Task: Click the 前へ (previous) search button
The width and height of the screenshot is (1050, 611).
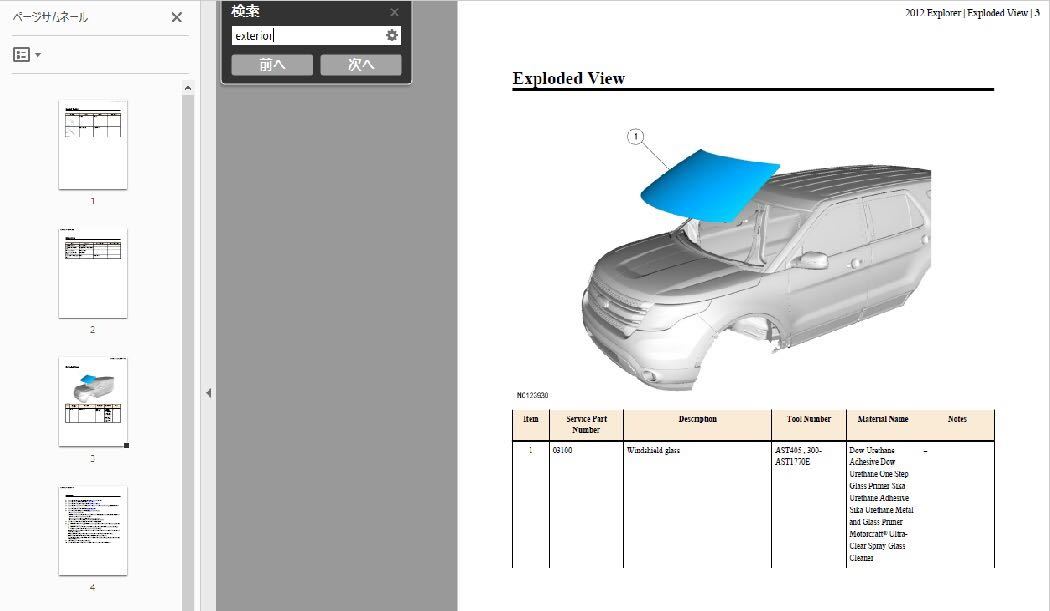Action: click(272, 65)
